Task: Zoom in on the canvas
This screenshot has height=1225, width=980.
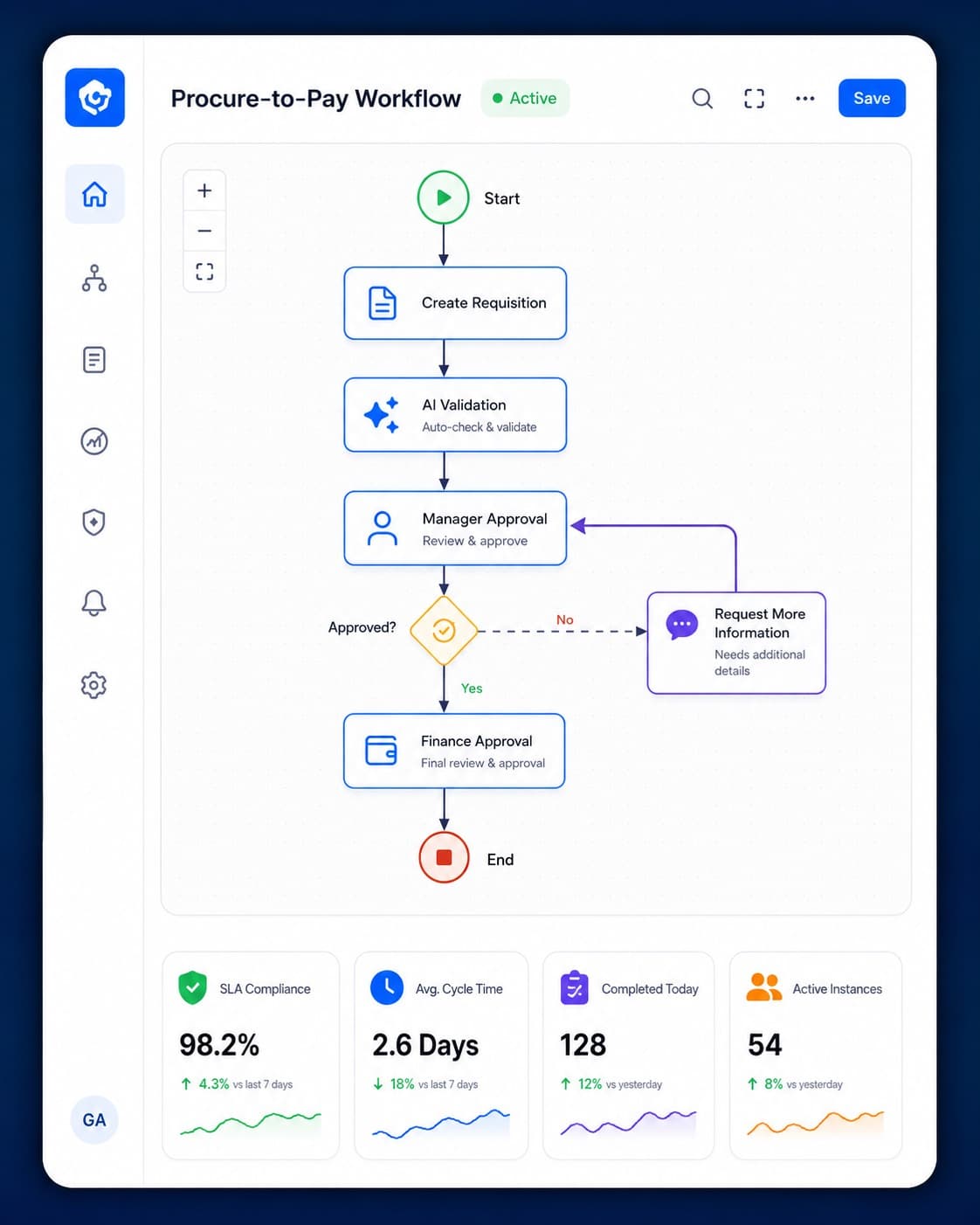Action: click(204, 190)
